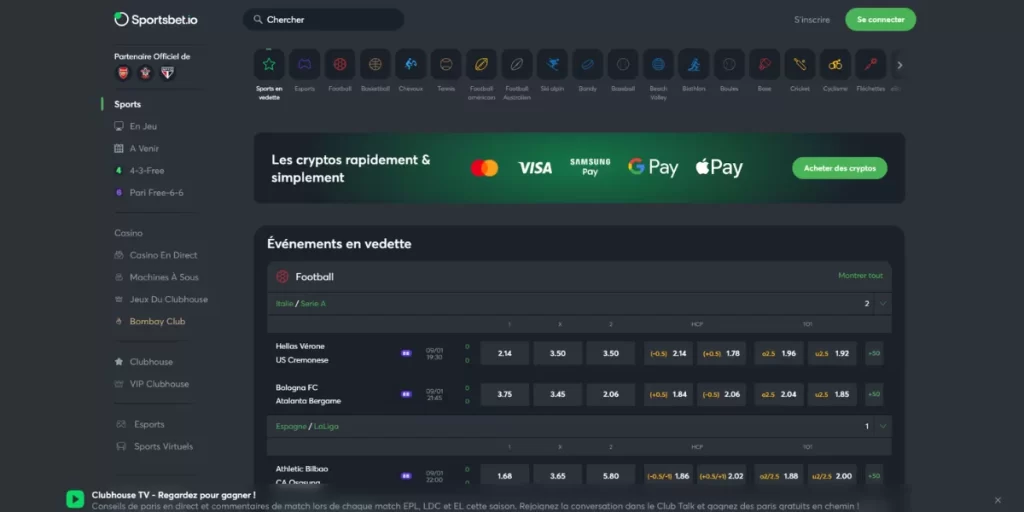The width and height of the screenshot is (1024, 512).
Task: Collapse the Espagne / LaLiga section
Action: (883, 426)
